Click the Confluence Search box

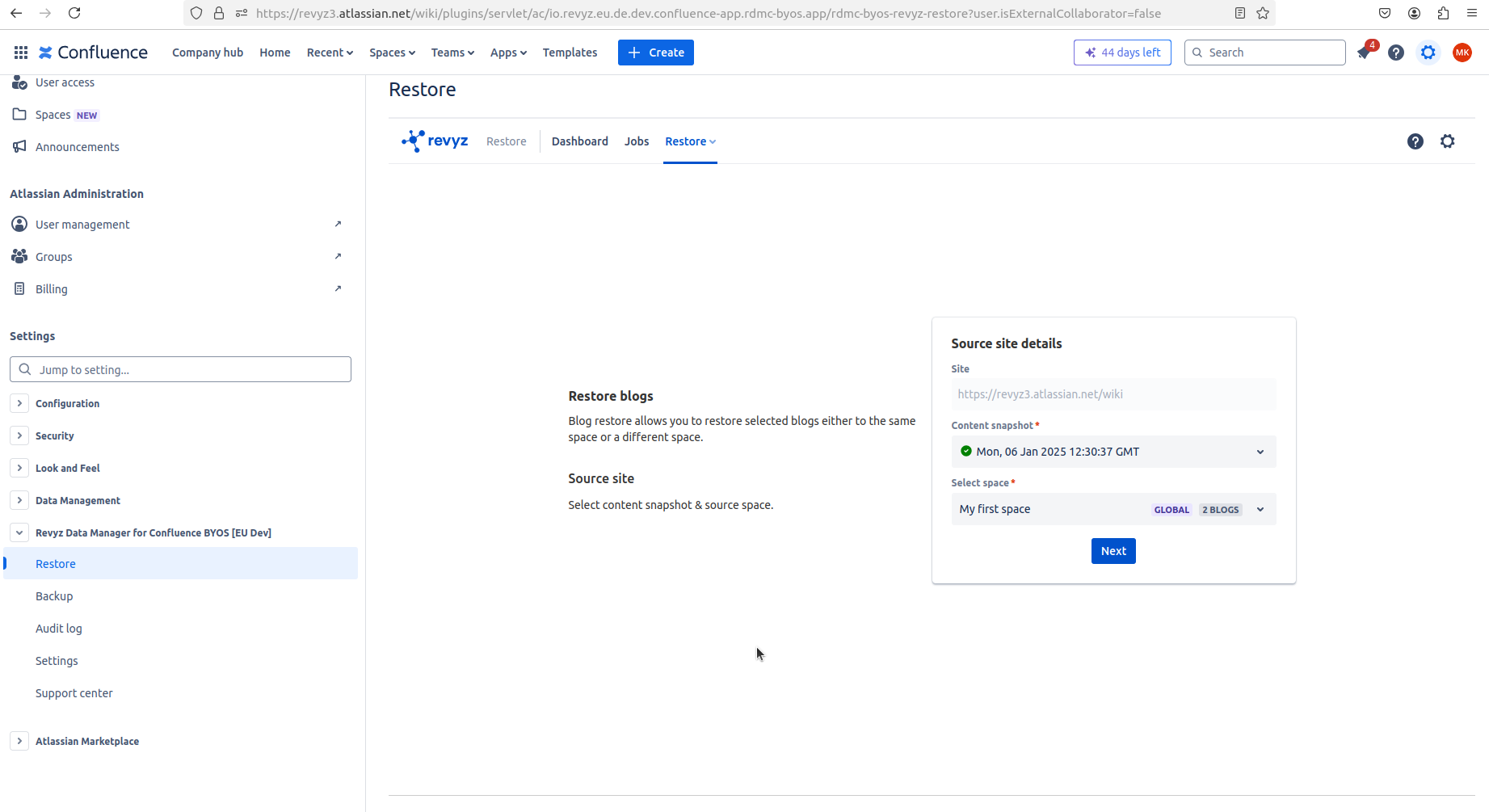click(x=1264, y=53)
